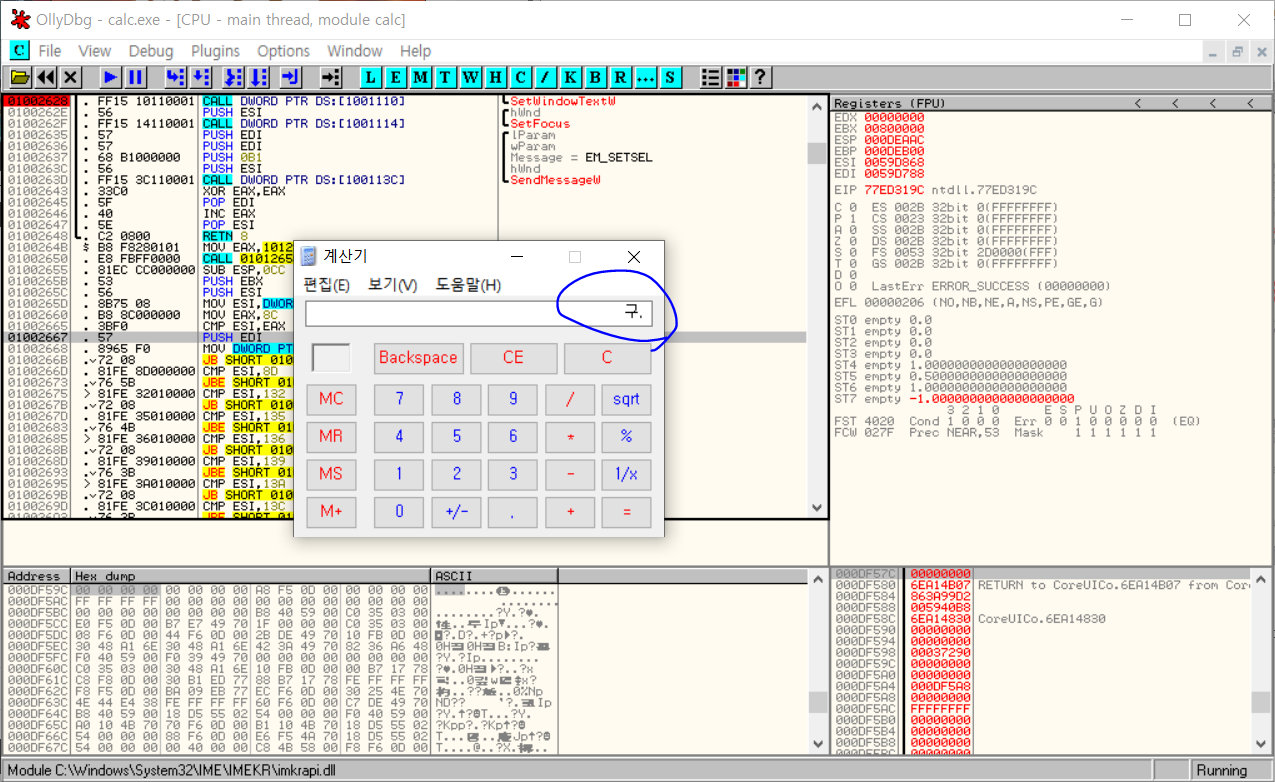Open calculator 편집(E) menu

327,285
